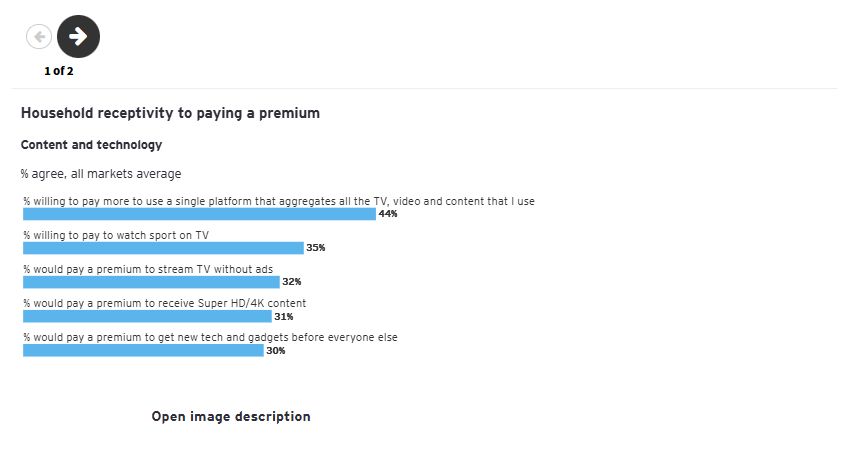Click the 'watch sport on TV' label
Image resolution: width=852 pixels, height=468 pixels.
[x=116, y=235]
